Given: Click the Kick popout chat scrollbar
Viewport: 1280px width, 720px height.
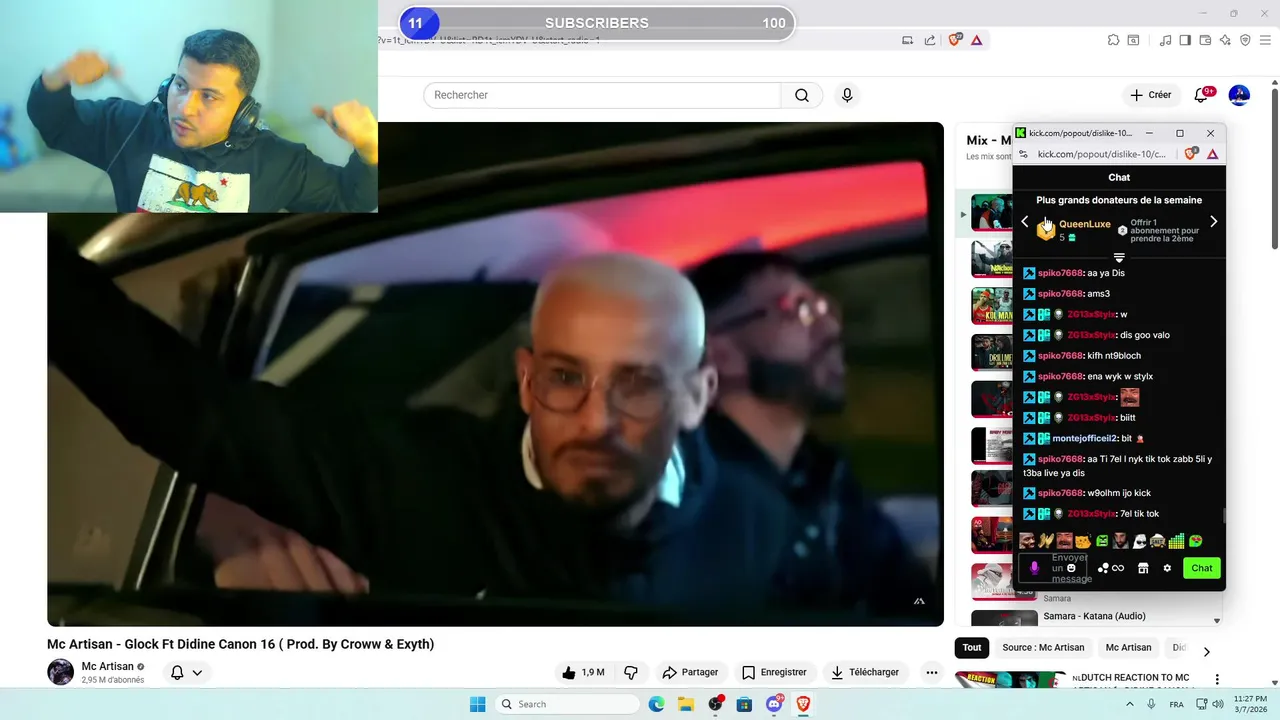Looking at the screenshot, I should pyautogui.click(x=1224, y=516).
